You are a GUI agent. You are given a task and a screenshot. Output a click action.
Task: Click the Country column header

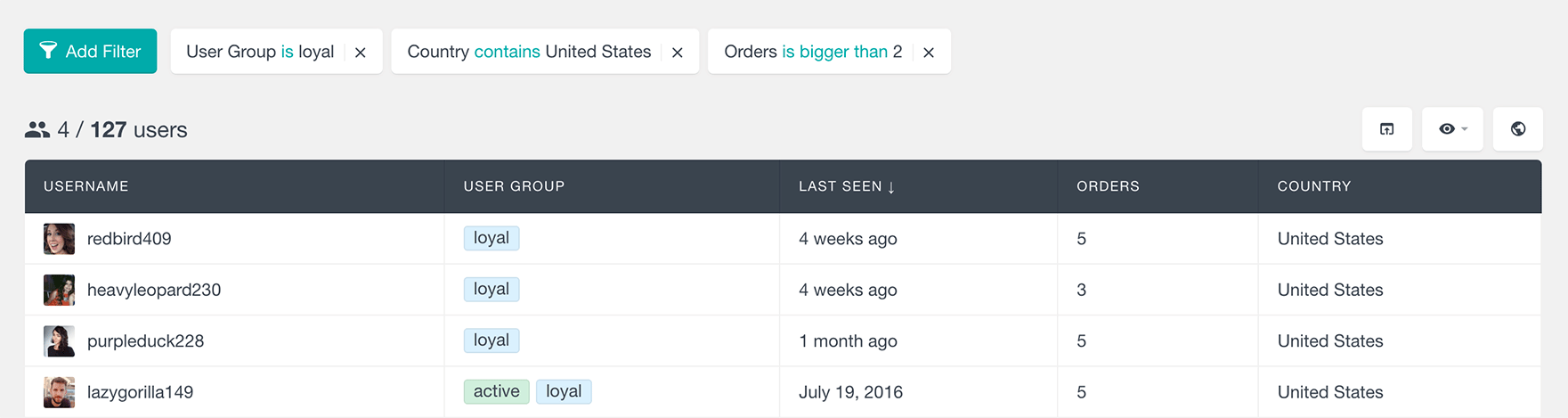tap(1314, 186)
